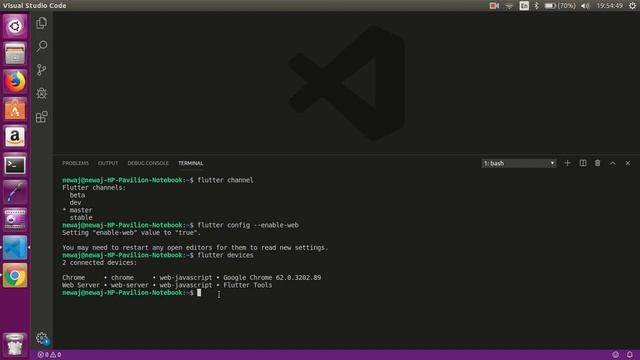Launch Google Chrome from the launcher

[x=15, y=275]
